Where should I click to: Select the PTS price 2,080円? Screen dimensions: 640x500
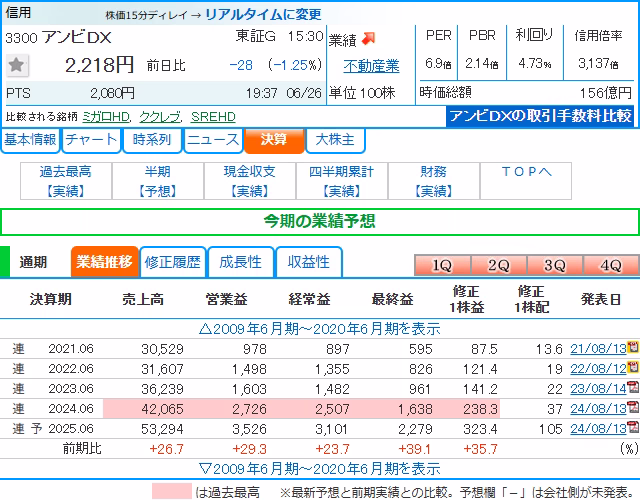pyautogui.click(x=112, y=93)
